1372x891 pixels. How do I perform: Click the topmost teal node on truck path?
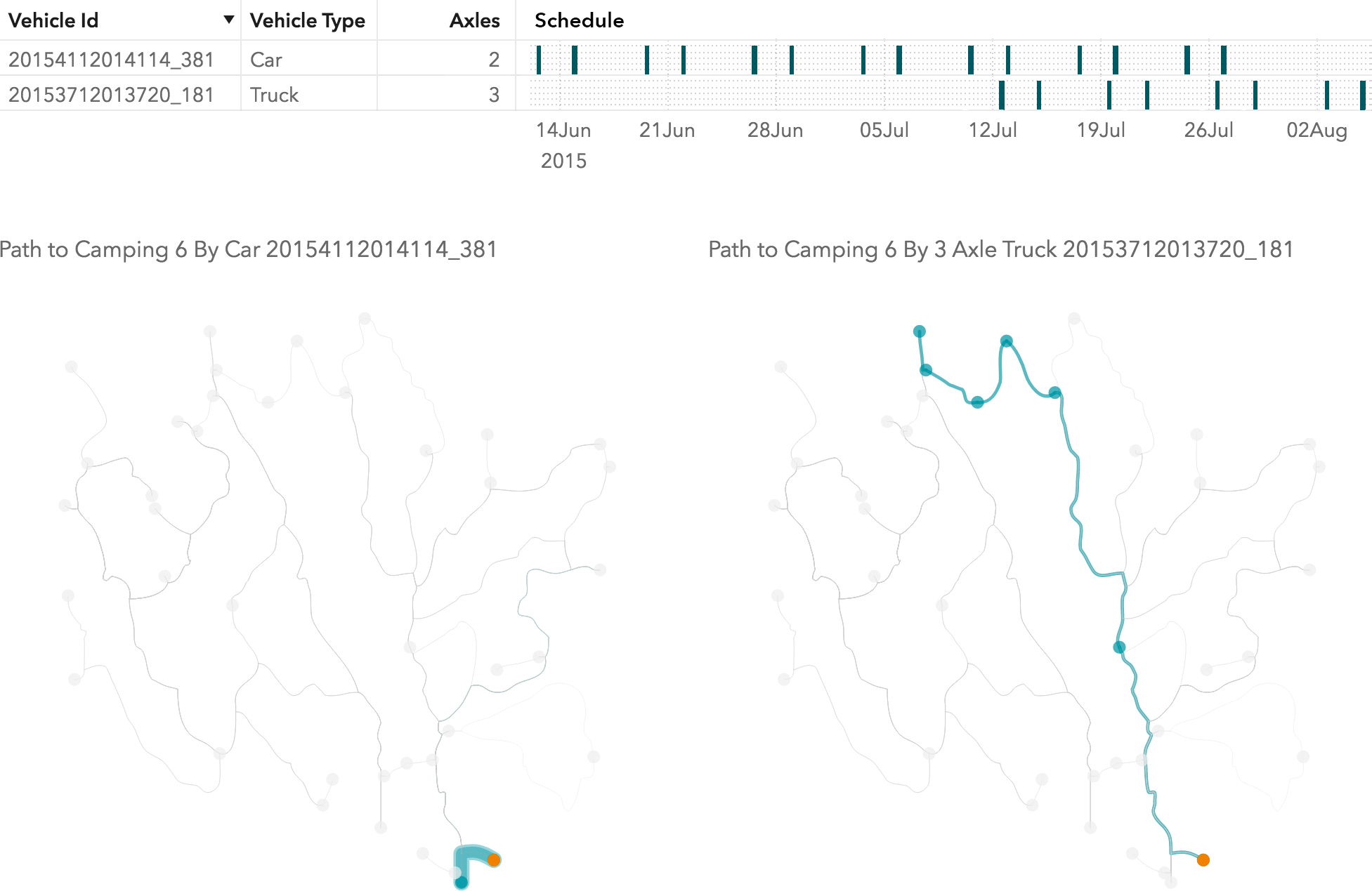pos(919,331)
